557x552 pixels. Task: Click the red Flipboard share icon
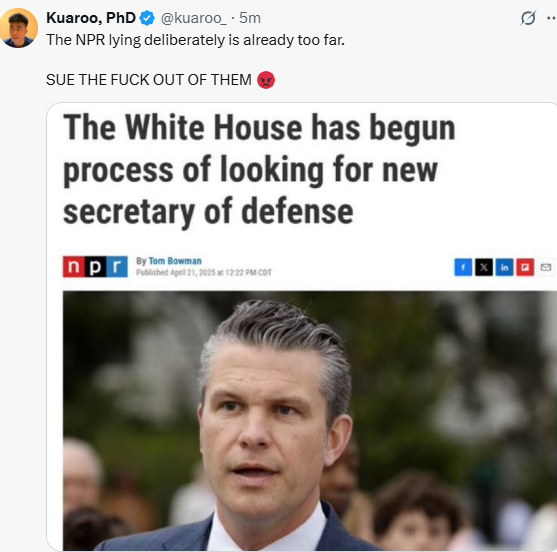point(525,267)
